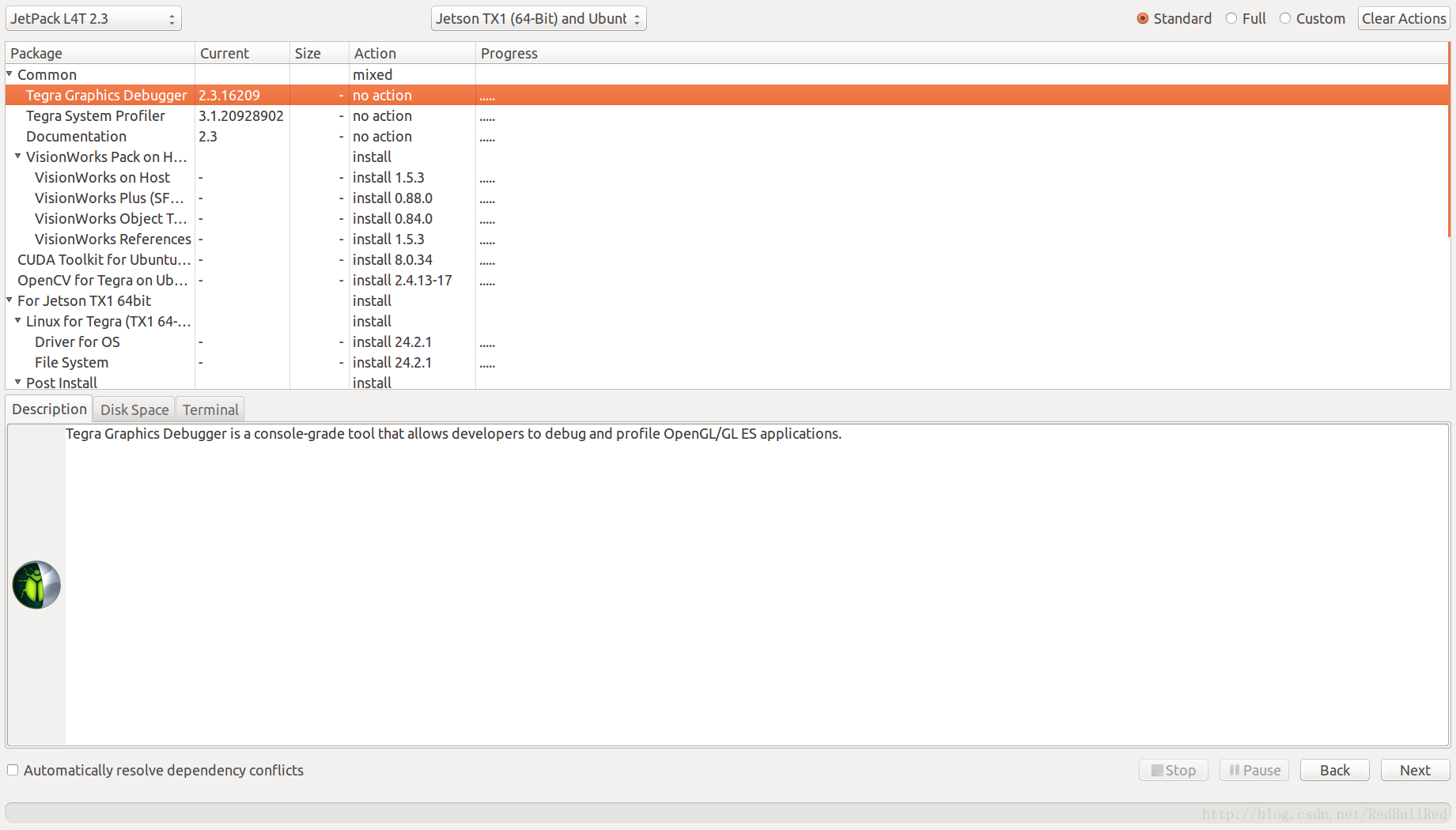This screenshot has width=1456, height=830.
Task: Click the Back button
Action: tap(1335, 770)
